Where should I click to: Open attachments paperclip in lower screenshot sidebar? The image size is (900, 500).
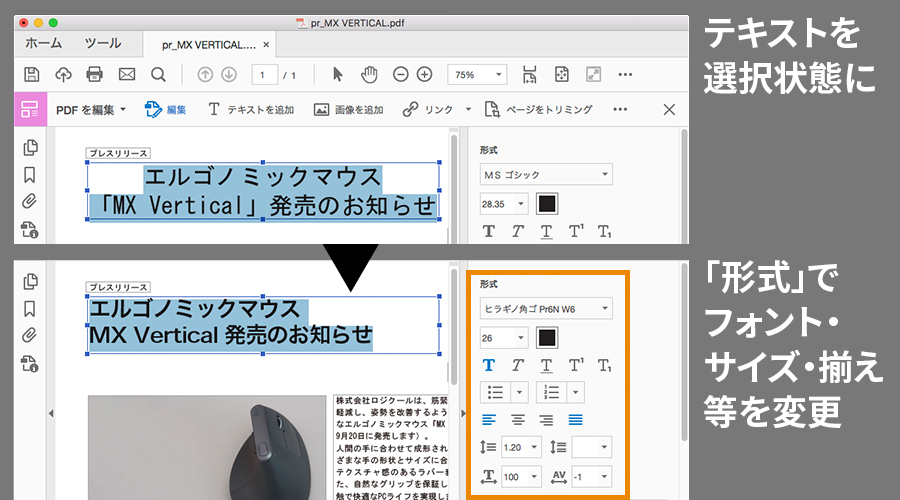pyautogui.click(x=29, y=335)
